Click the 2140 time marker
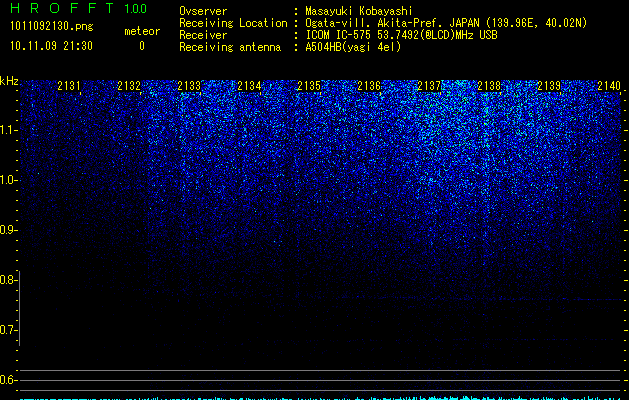The height and width of the screenshot is (400, 629). [x=609, y=85]
